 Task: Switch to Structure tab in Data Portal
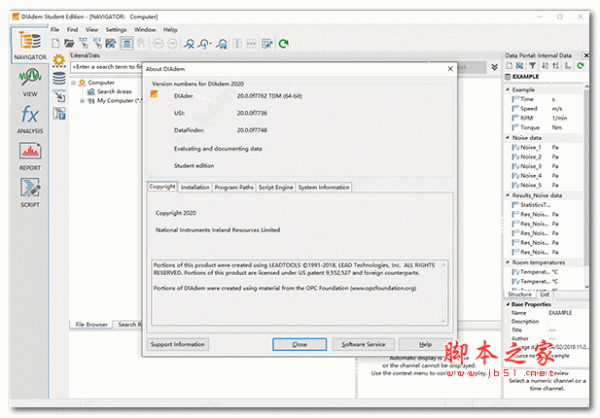(520, 294)
